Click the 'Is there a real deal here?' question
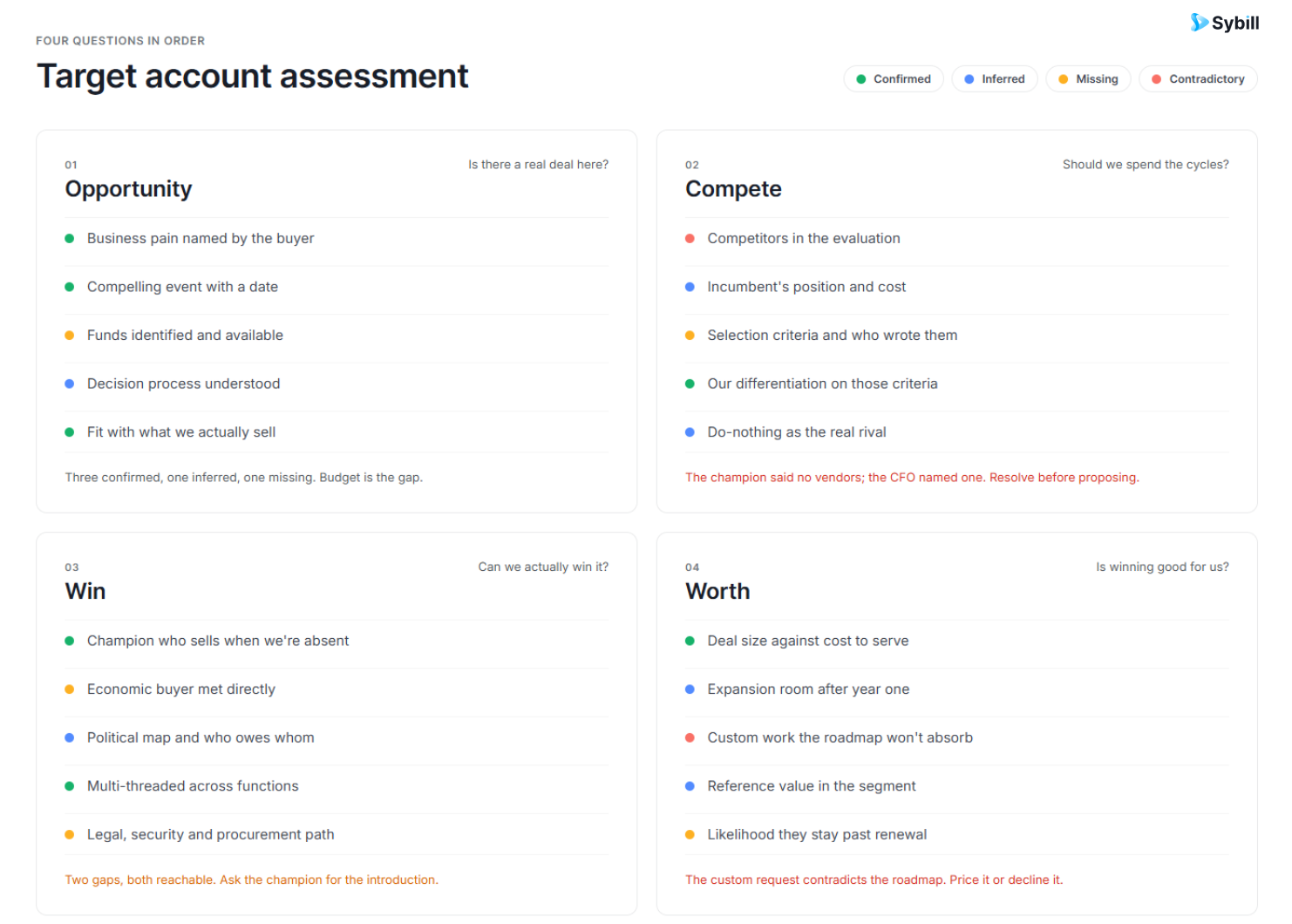 tap(538, 165)
